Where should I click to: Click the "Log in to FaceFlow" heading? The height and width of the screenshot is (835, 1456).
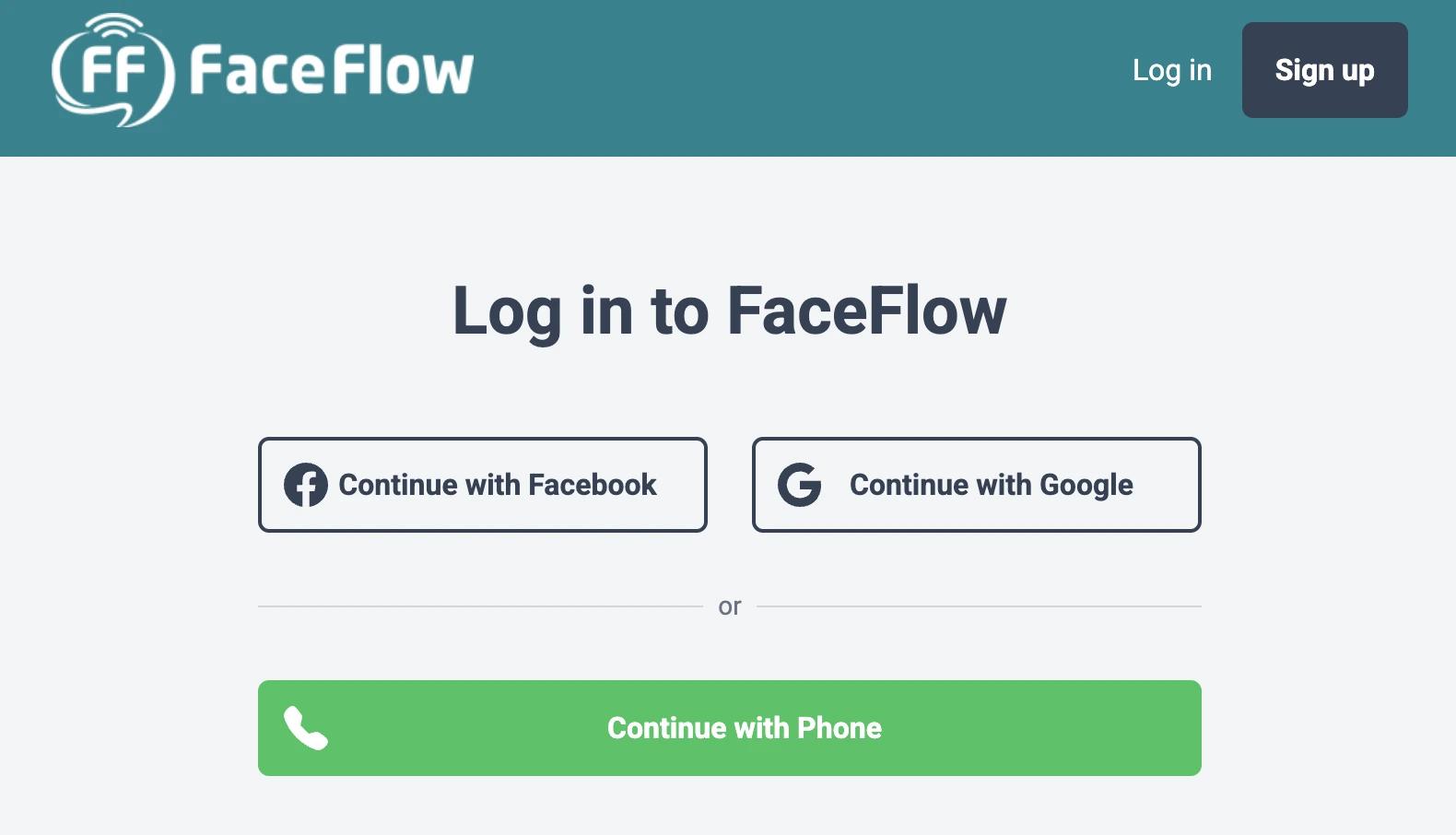click(730, 312)
